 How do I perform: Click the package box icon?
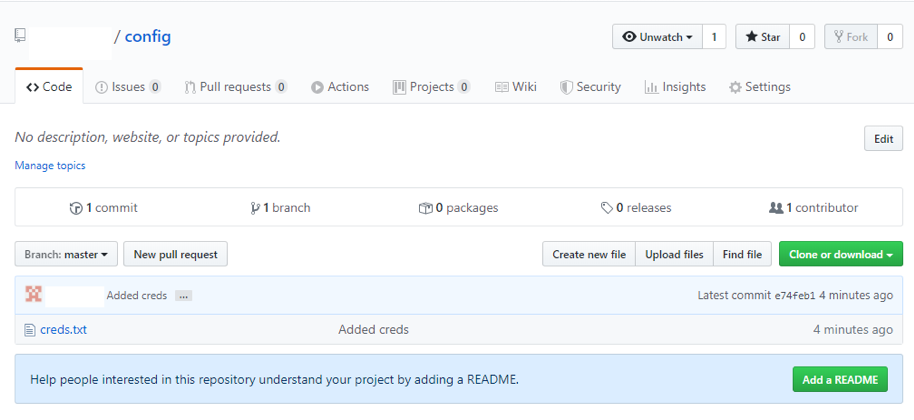pos(426,208)
